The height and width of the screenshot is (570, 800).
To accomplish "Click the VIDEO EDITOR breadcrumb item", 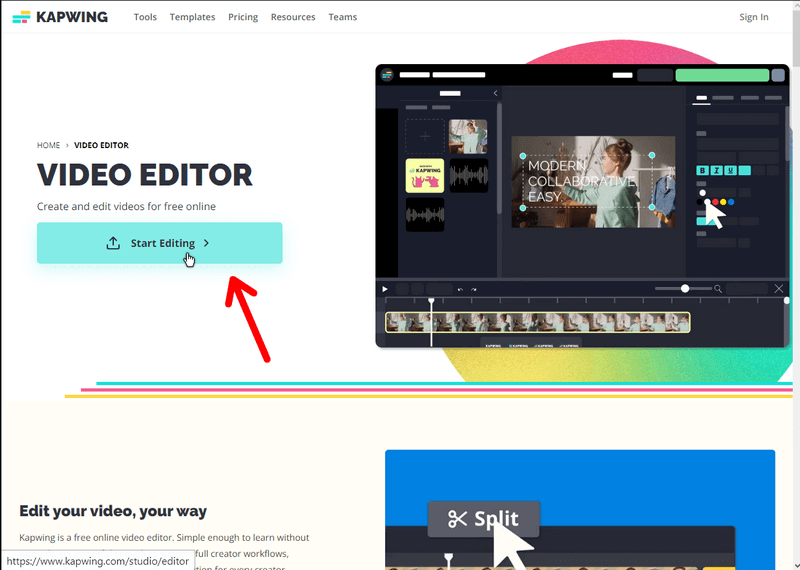I will point(102,145).
